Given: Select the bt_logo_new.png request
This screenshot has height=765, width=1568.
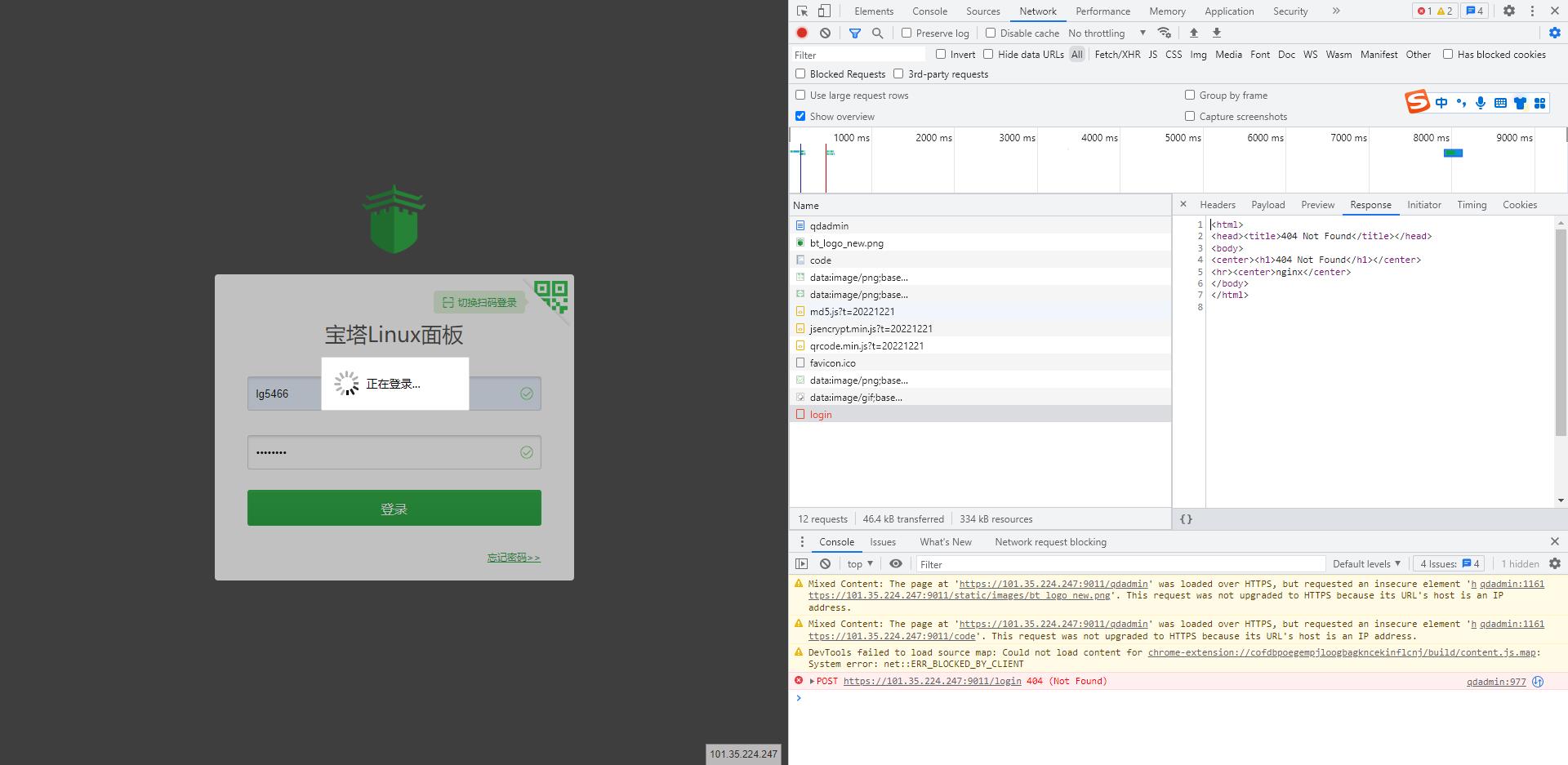Looking at the screenshot, I should [980, 243].
